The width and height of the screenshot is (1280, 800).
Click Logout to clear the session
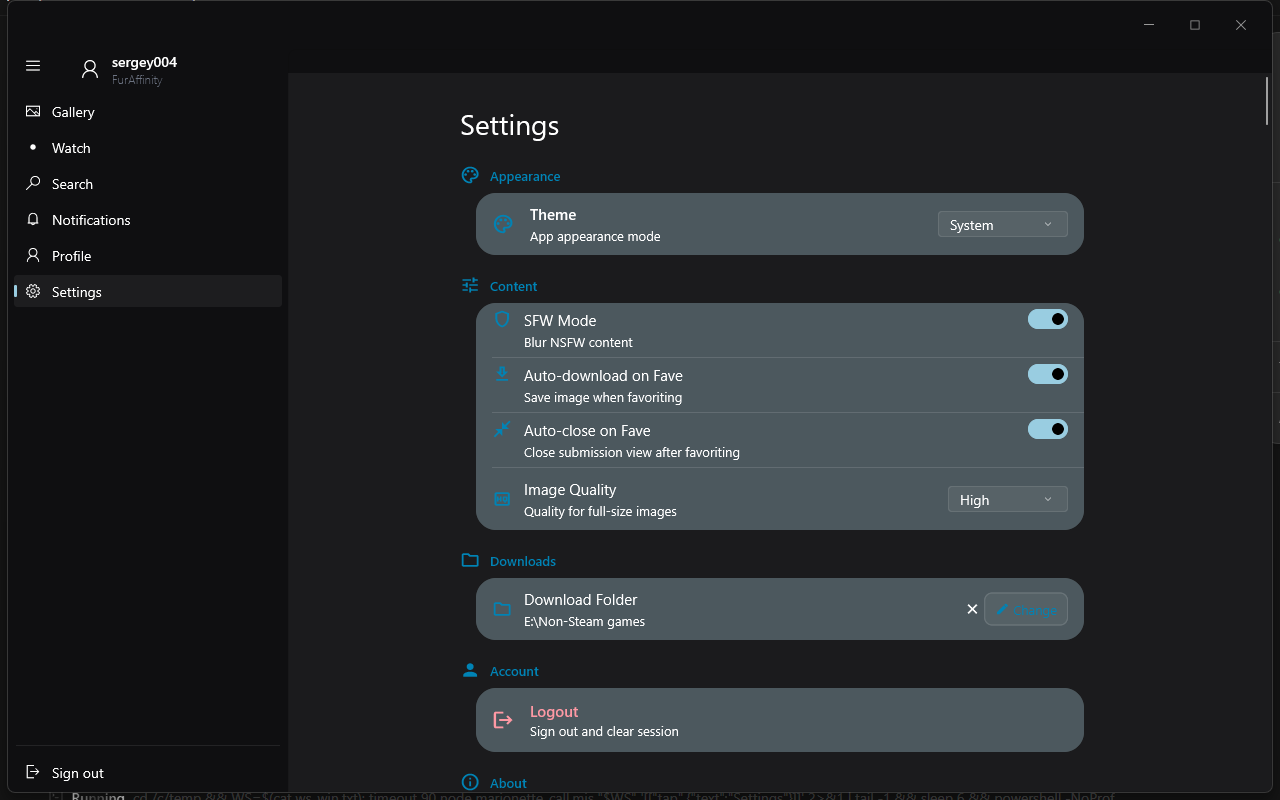[x=780, y=720]
